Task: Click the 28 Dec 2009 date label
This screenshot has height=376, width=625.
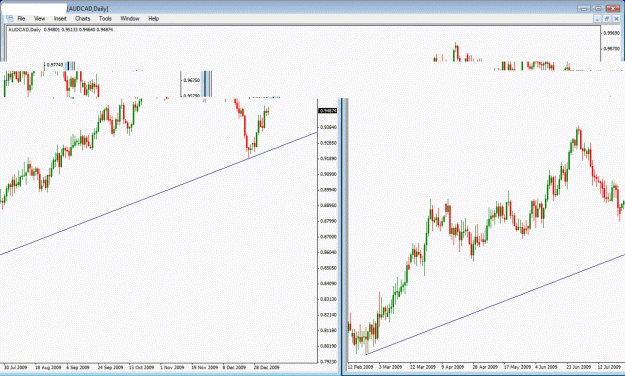Action: 267,367
